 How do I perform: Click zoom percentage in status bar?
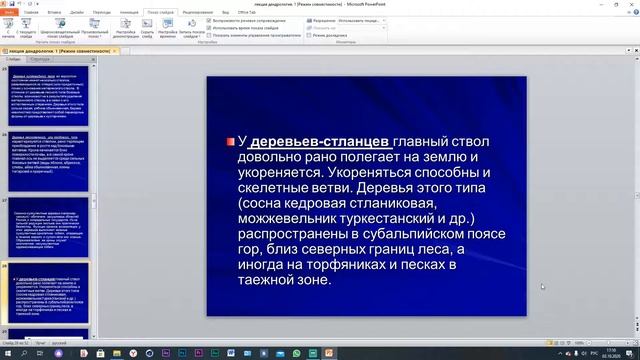[x=579, y=343]
